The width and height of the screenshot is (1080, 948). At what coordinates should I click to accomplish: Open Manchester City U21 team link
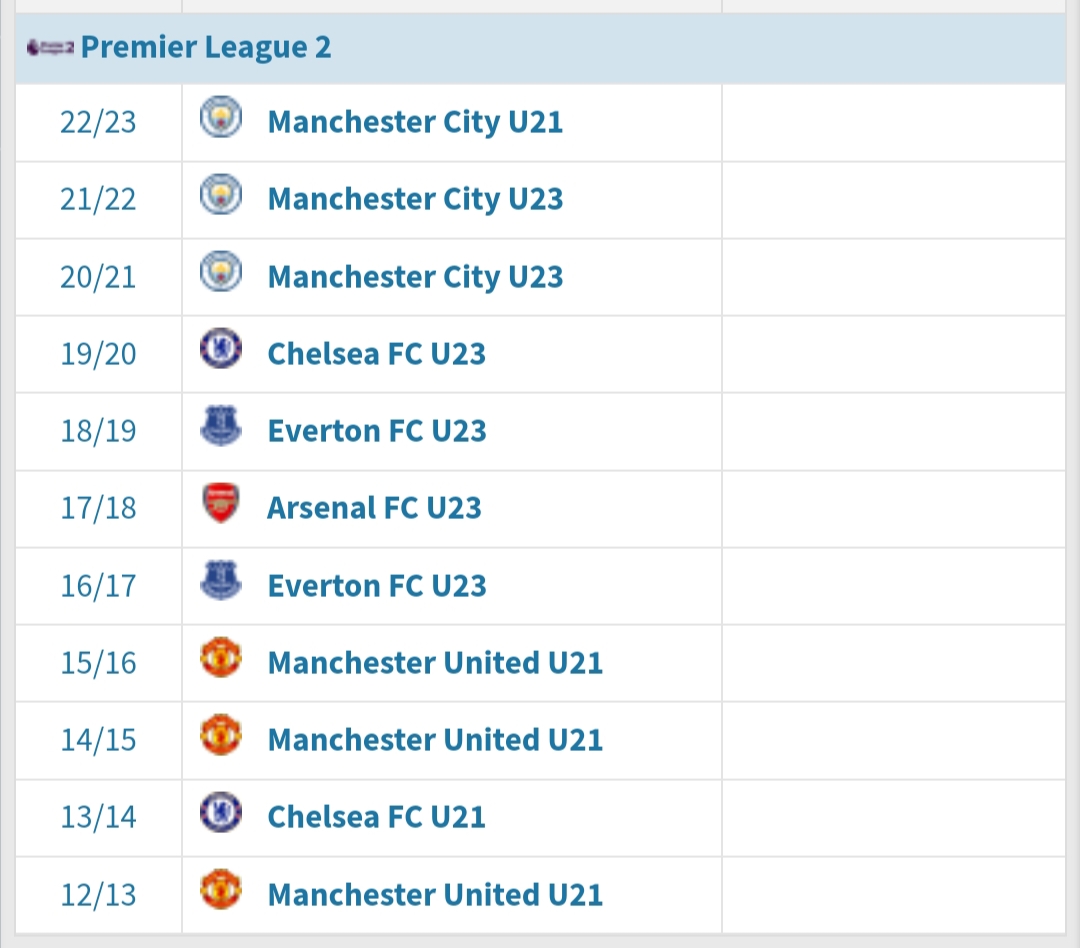(x=415, y=123)
